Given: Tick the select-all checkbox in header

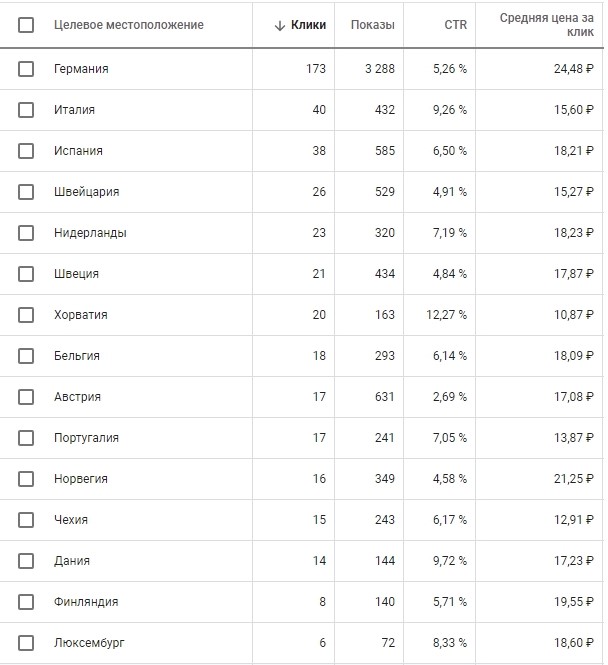Looking at the screenshot, I should click(x=26, y=25).
